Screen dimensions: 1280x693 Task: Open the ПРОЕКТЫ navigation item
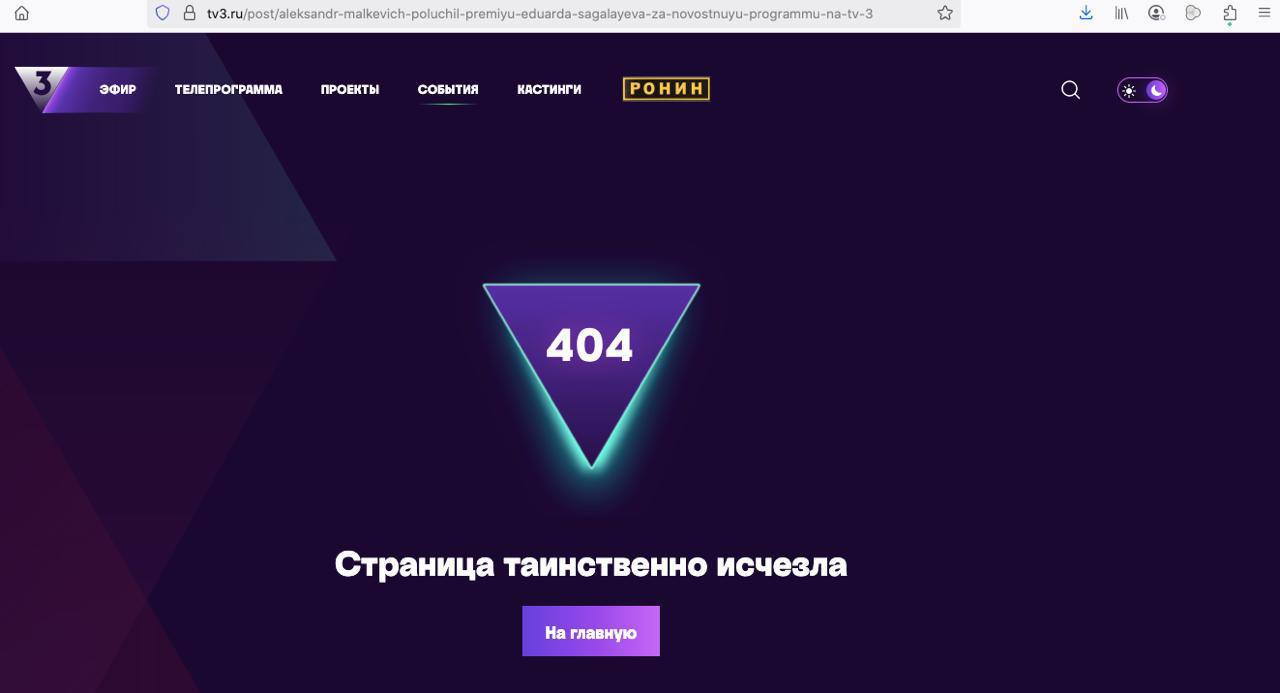coord(350,89)
